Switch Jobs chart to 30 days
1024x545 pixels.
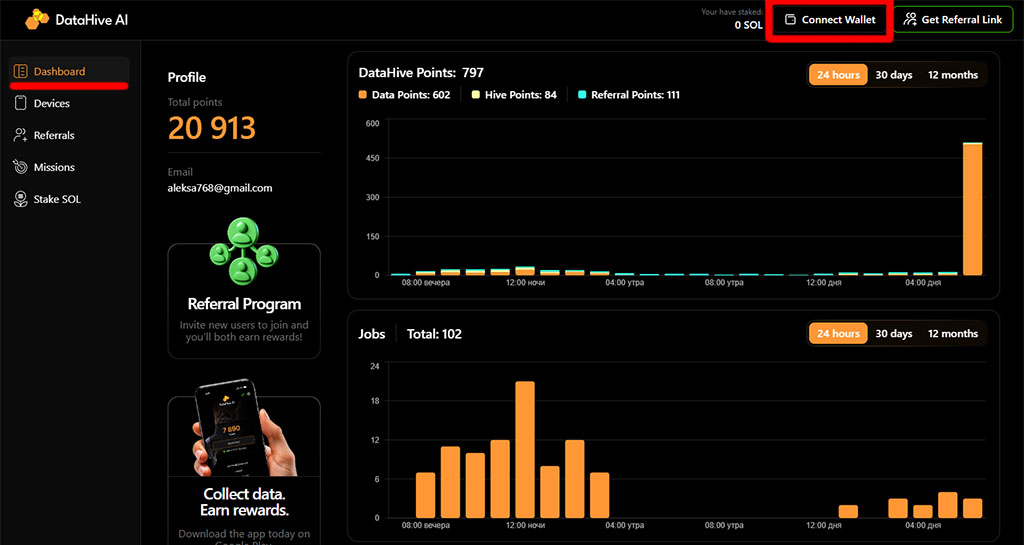click(893, 333)
